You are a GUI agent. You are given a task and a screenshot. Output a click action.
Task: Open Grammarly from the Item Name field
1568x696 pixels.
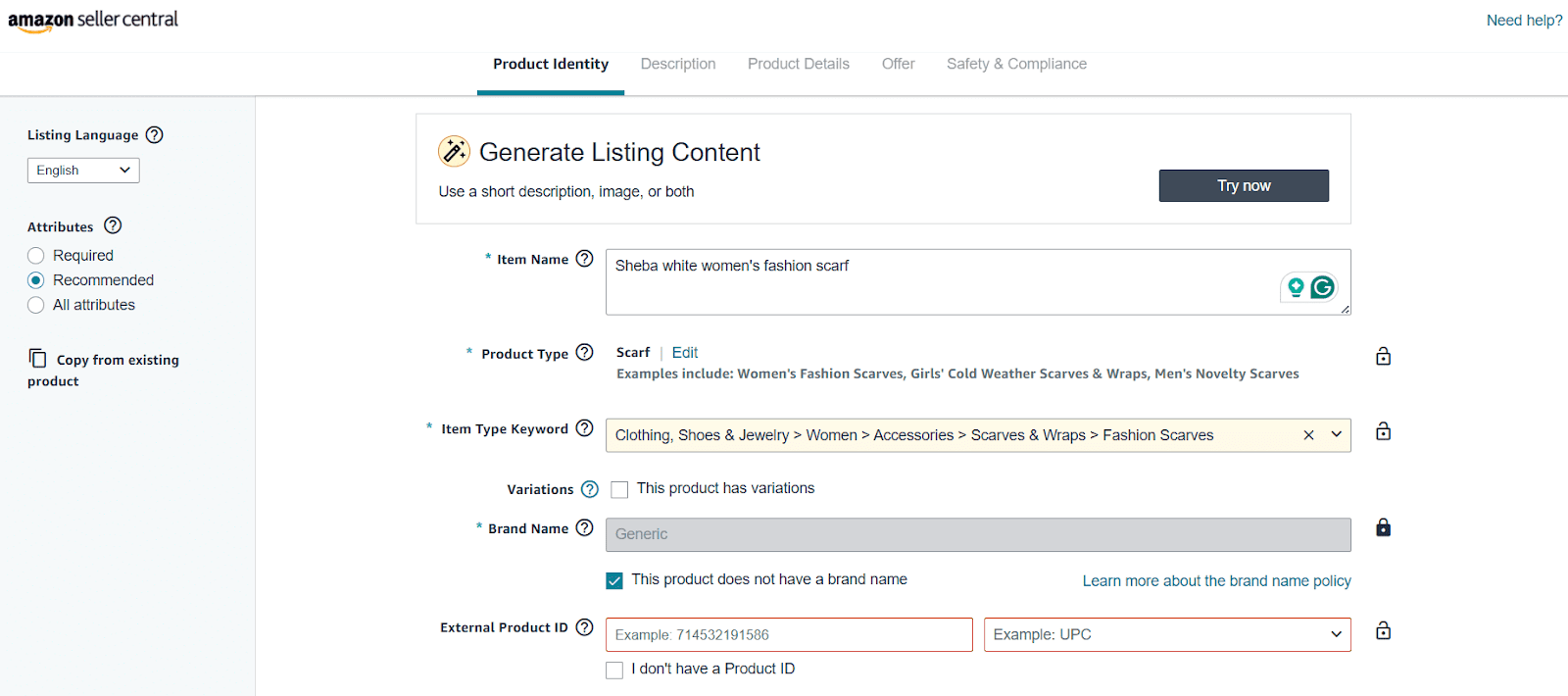pyautogui.click(x=1323, y=287)
